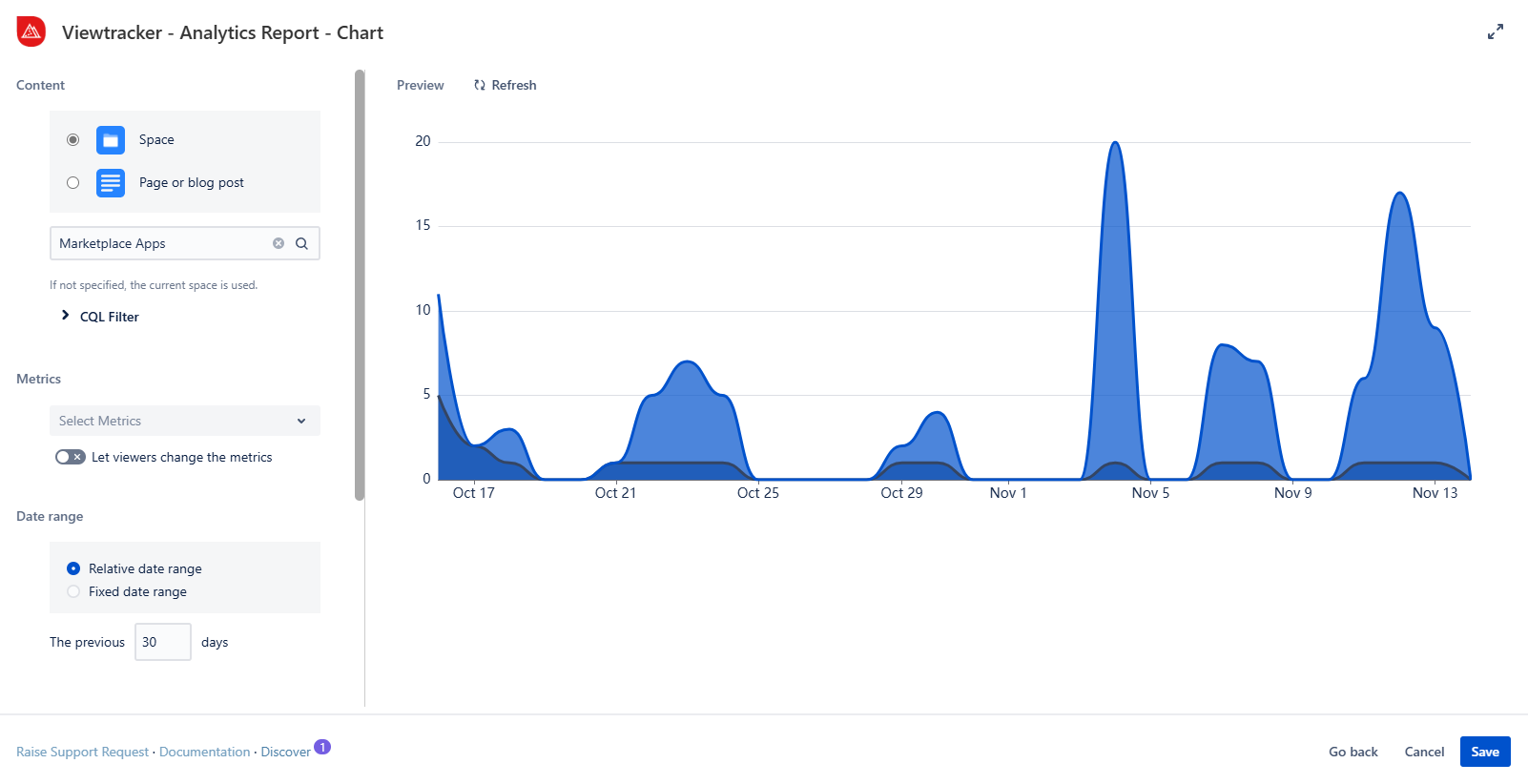Open the Discover notification badge
The width and height of the screenshot is (1528, 784).
(x=322, y=747)
